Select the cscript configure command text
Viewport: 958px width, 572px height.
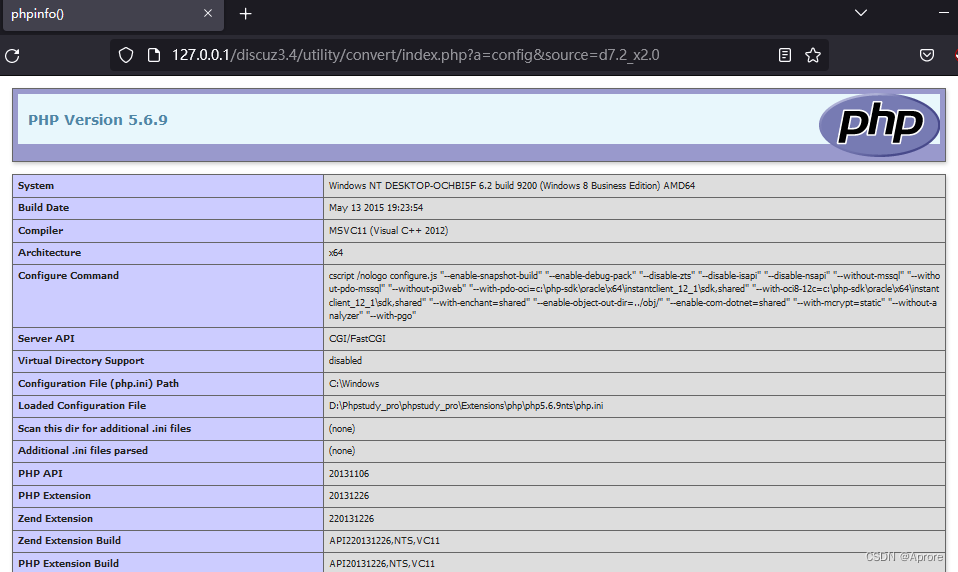(x=634, y=296)
